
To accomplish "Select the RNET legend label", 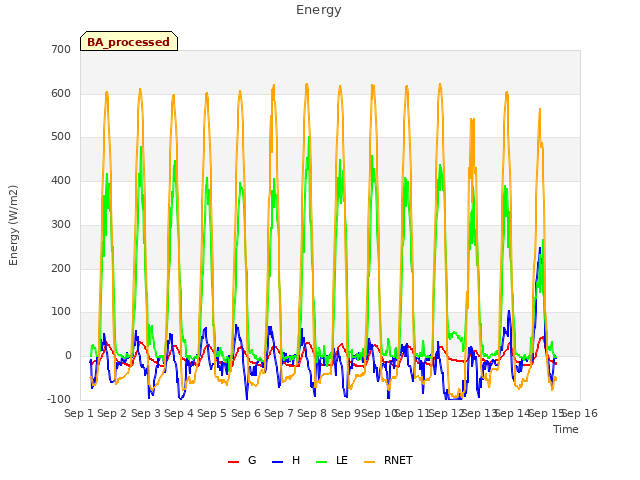I will point(398,460).
